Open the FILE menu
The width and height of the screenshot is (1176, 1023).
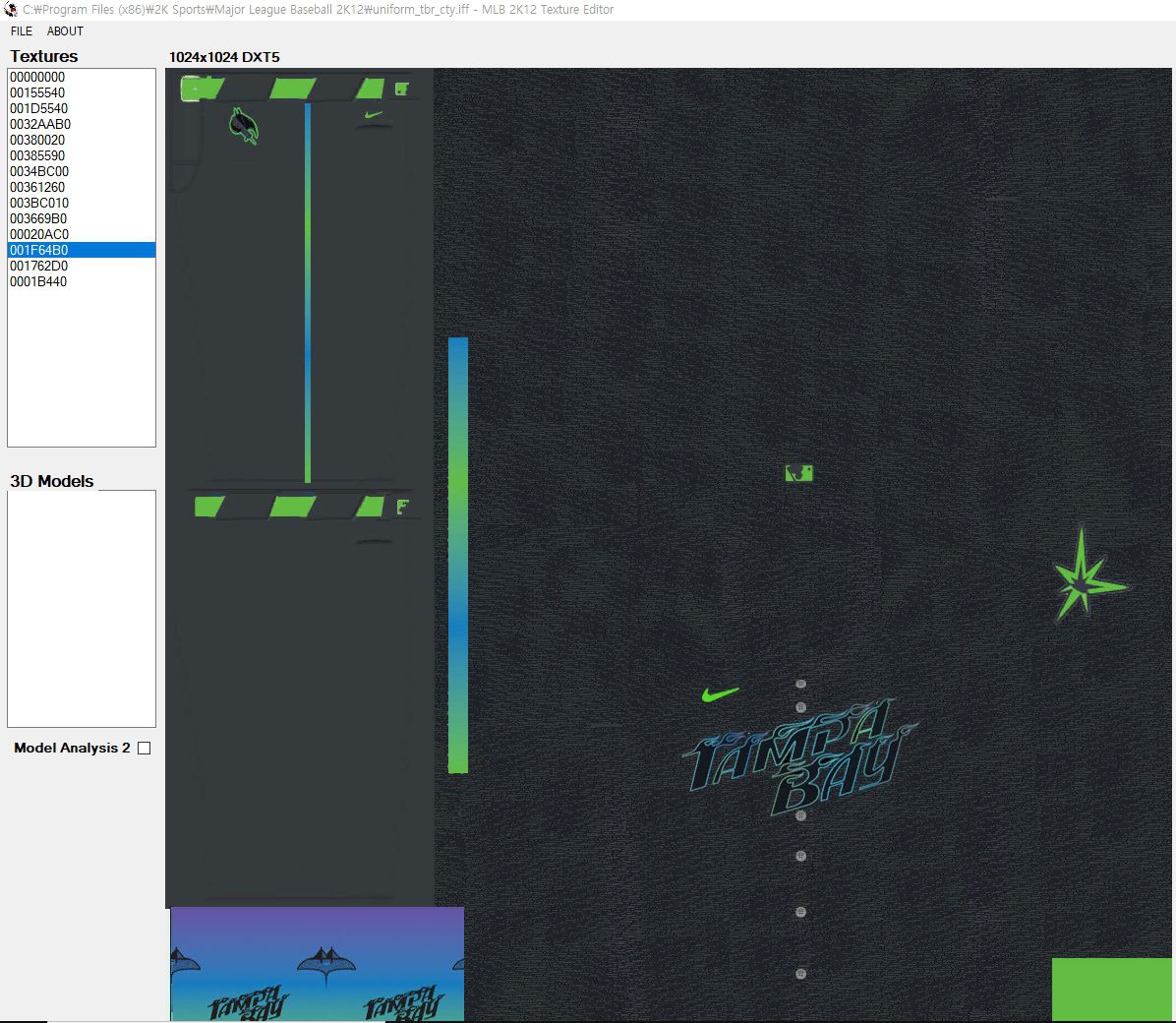click(22, 31)
